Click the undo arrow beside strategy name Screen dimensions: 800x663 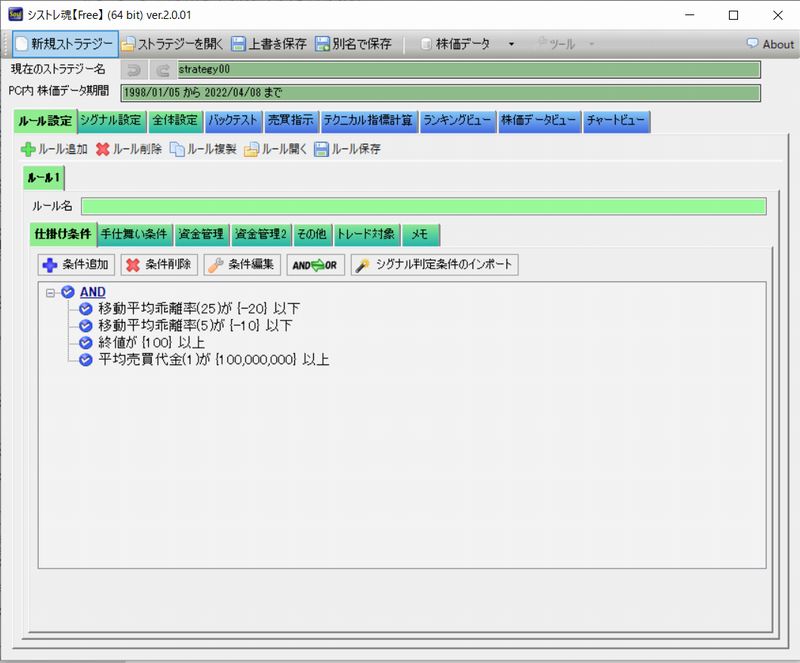click(x=134, y=70)
